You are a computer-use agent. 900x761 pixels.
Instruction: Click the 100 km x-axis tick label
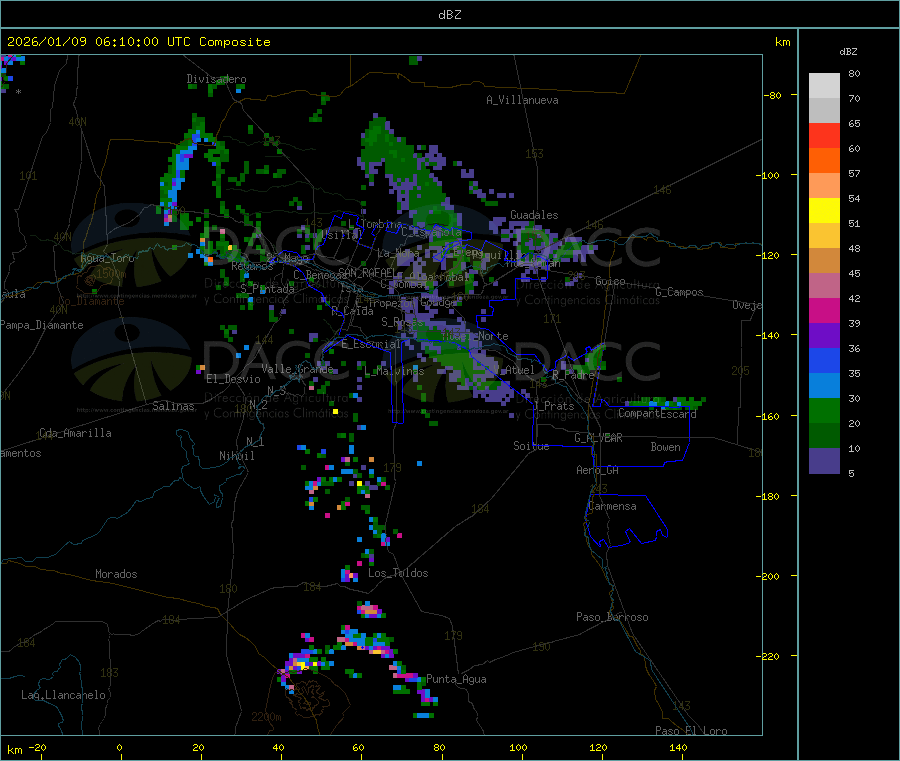tap(518, 747)
